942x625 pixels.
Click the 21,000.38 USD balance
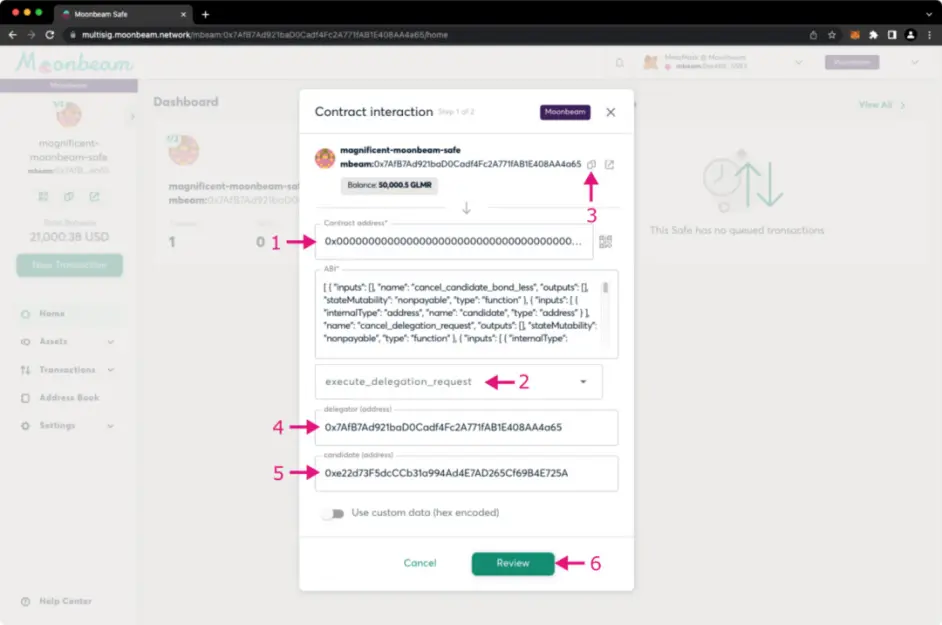click(x=69, y=237)
